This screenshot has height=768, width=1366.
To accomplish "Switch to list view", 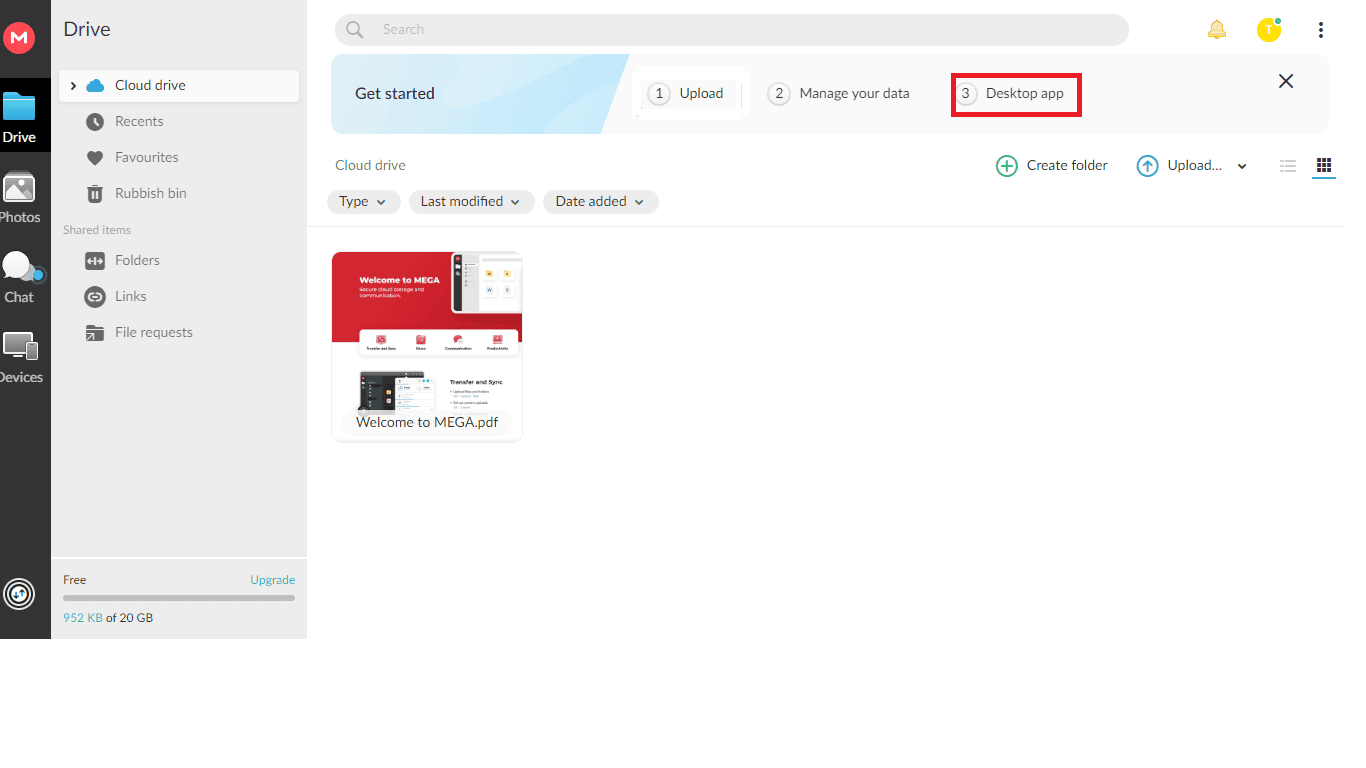I will 1288,166.
